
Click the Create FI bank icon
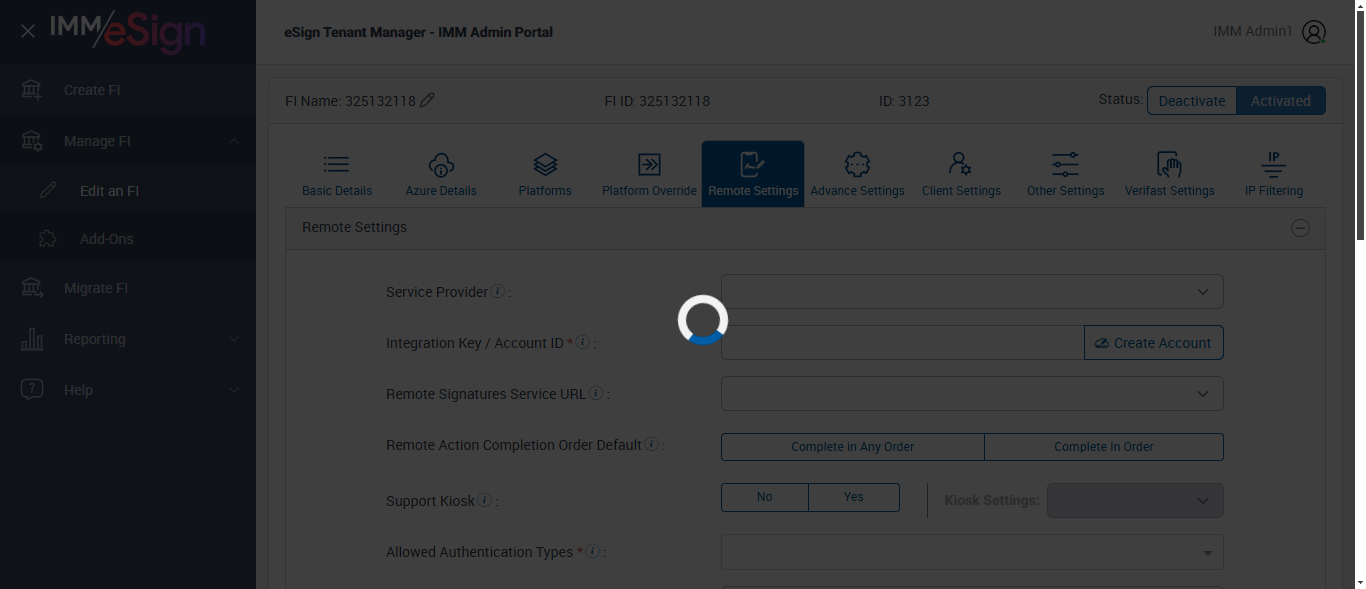(x=32, y=90)
